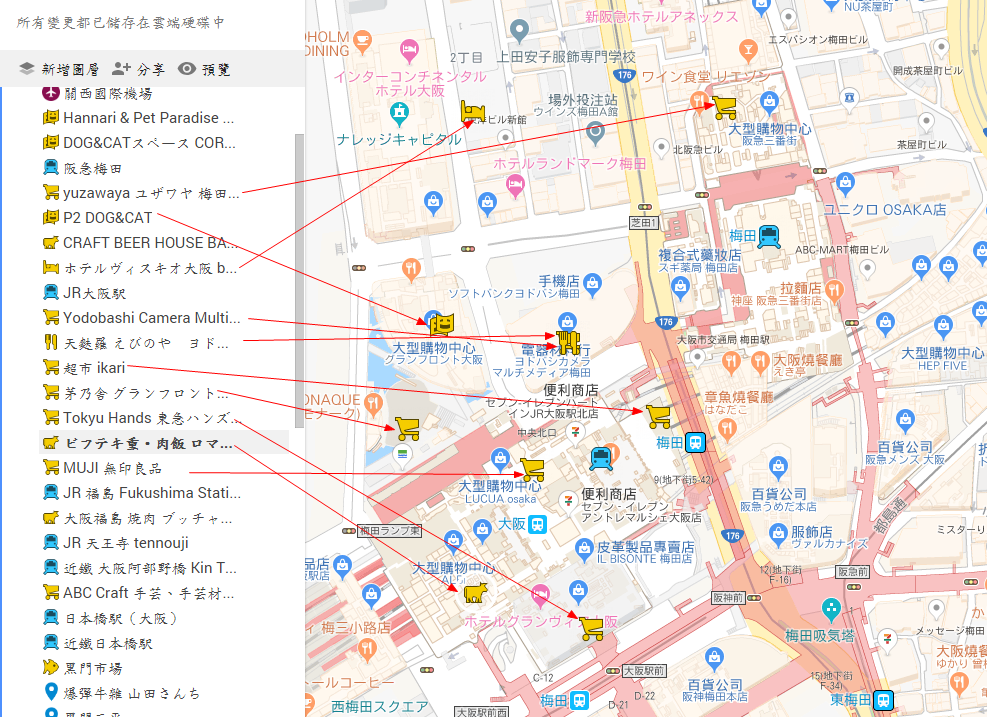Click the 新增圖層 add layer button

59,69
